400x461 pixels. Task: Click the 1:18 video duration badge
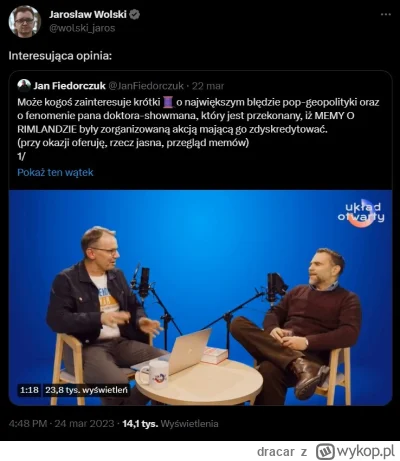[29, 390]
